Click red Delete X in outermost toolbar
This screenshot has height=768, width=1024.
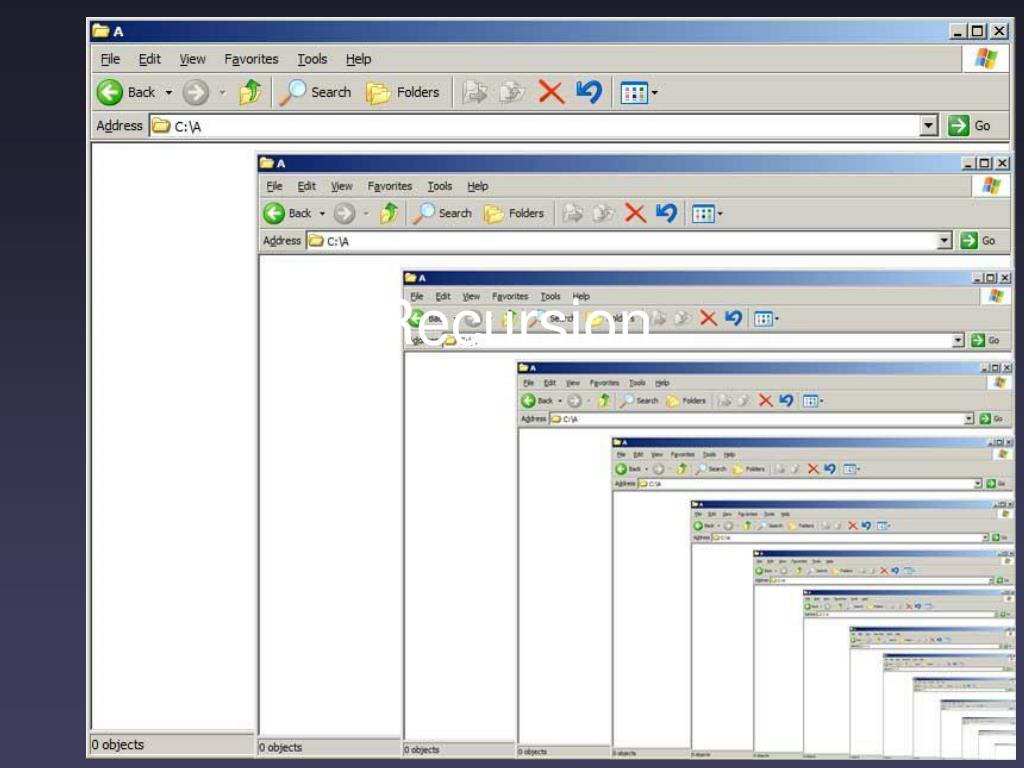pos(551,92)
